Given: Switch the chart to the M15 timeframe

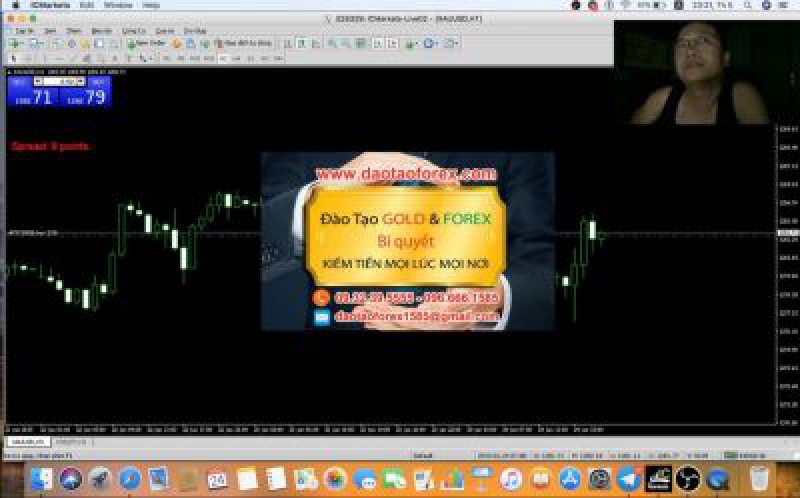Looking at the screenshot, I should [x=195, y=58].
